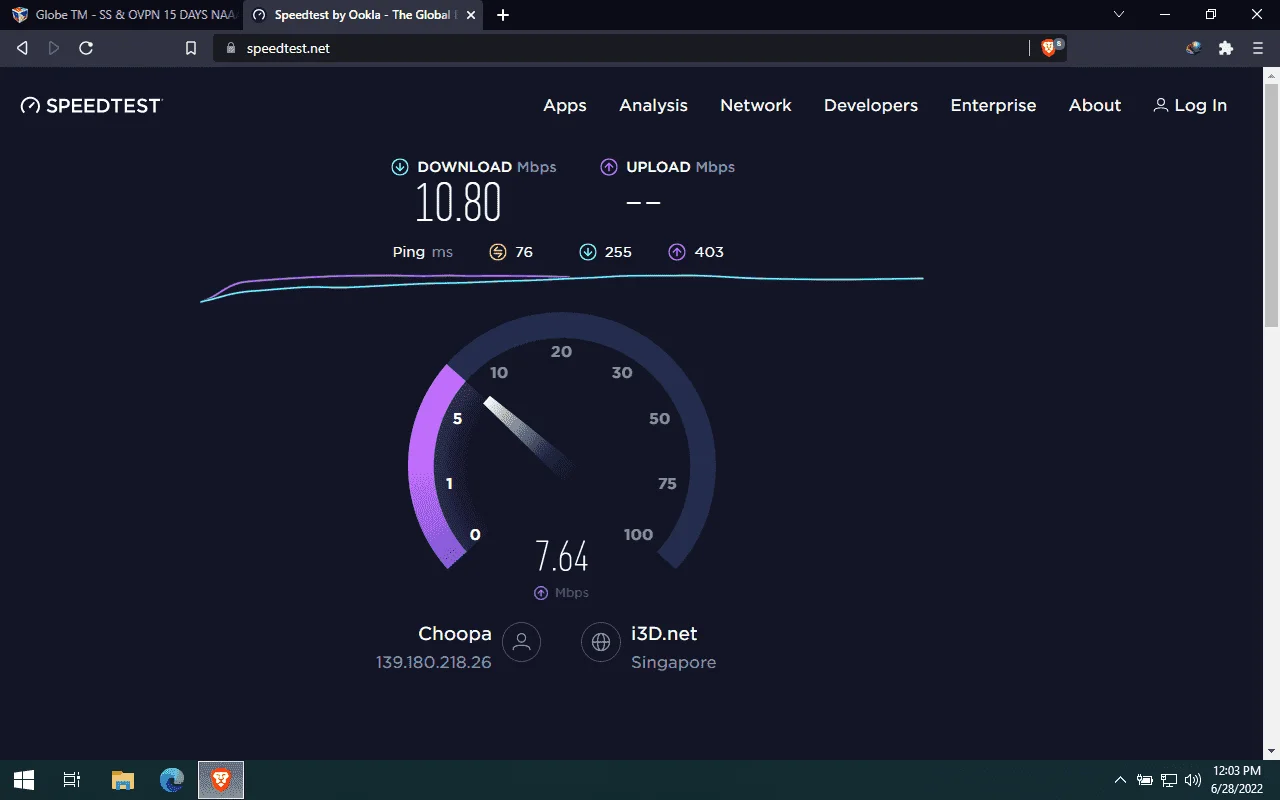Viewport: 1280px width, 800px height.
Task: Click the Speedtest logo
Action: (91, 105)
